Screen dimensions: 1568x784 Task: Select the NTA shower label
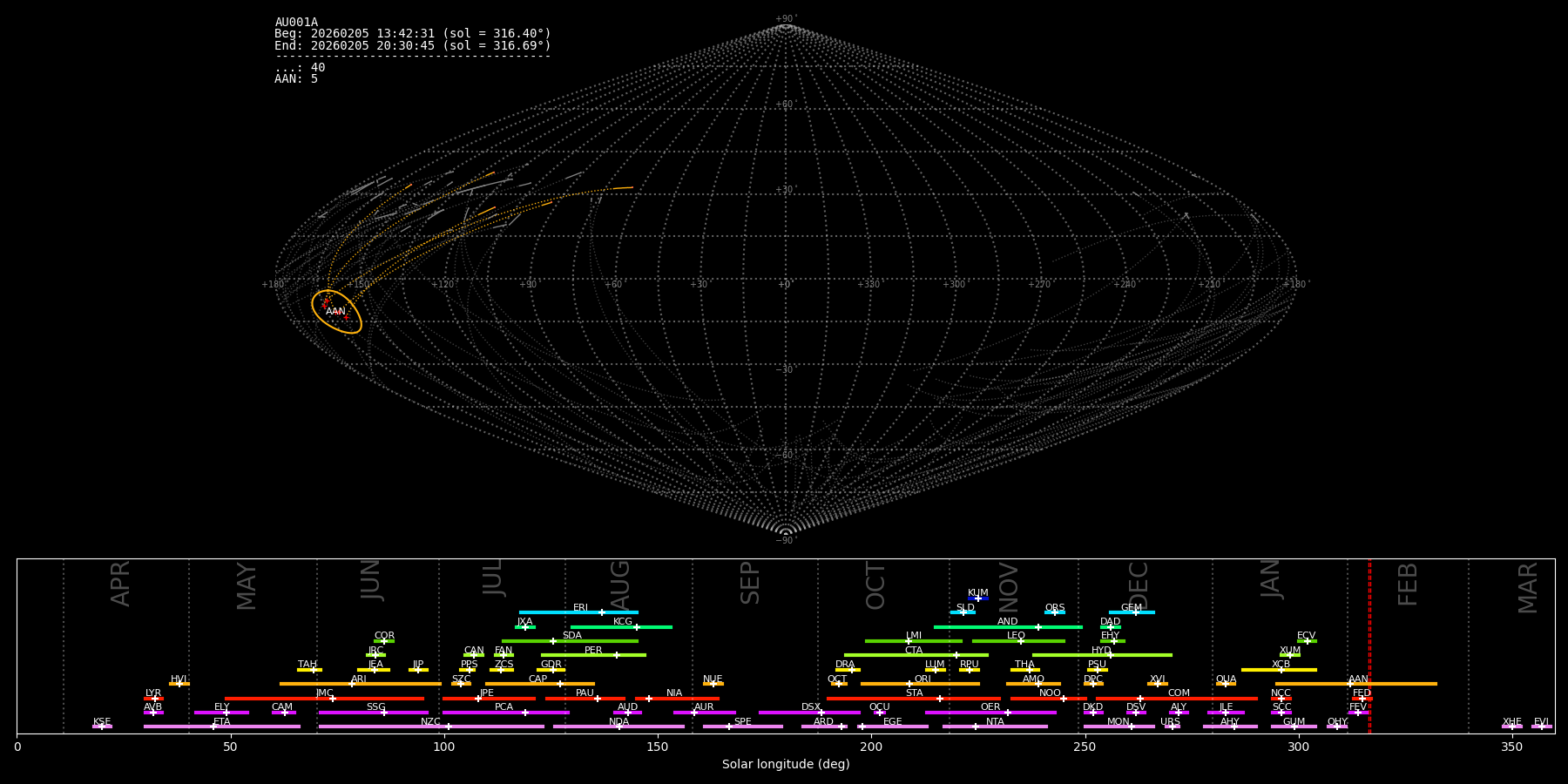995,722
